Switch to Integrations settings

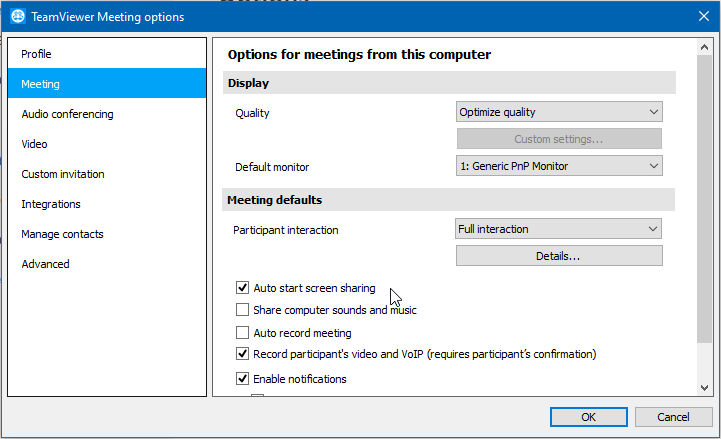107,204
